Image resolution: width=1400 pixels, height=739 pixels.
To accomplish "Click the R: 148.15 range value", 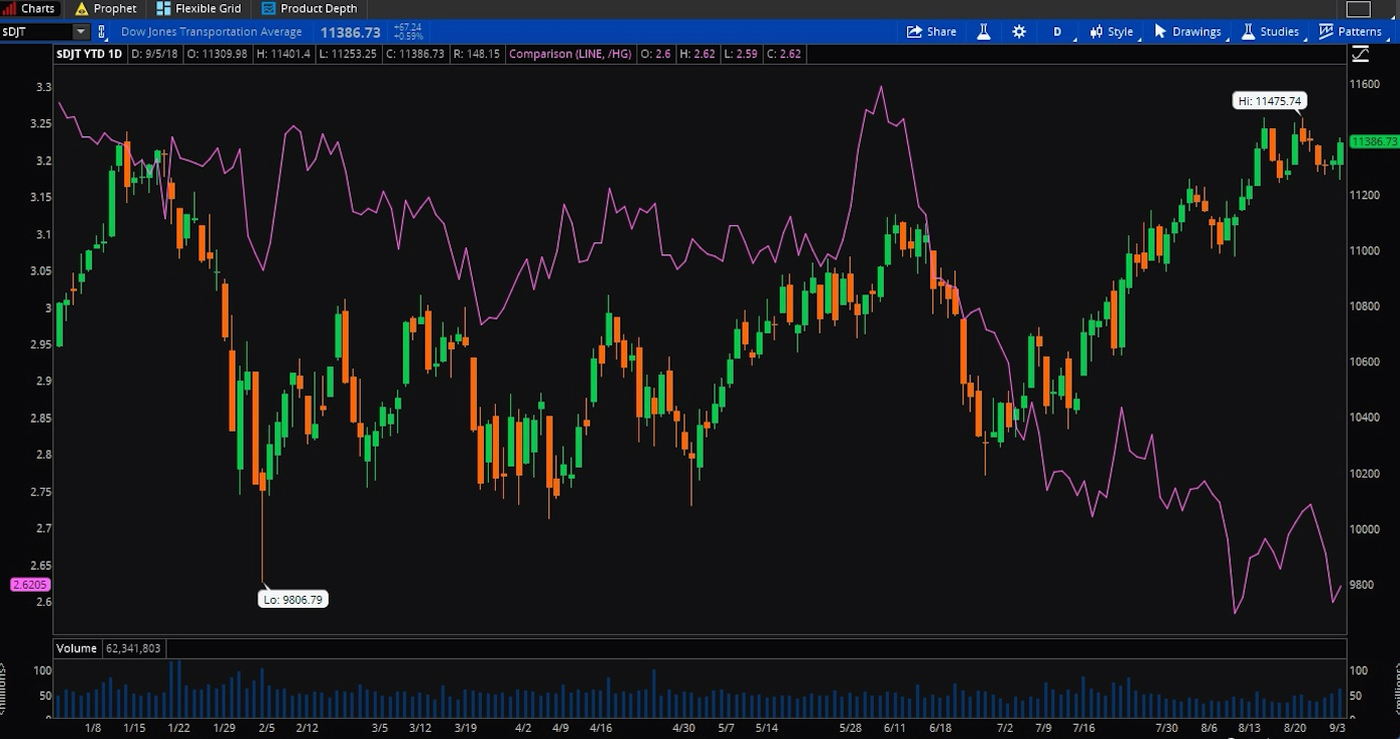I will pos(477,53).
